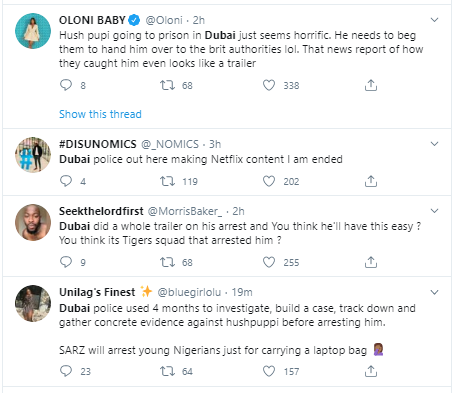Like Seekthelordfirst's tweet with 255 likes
Viewport: 453px width, 393px height.
(269, 262)
